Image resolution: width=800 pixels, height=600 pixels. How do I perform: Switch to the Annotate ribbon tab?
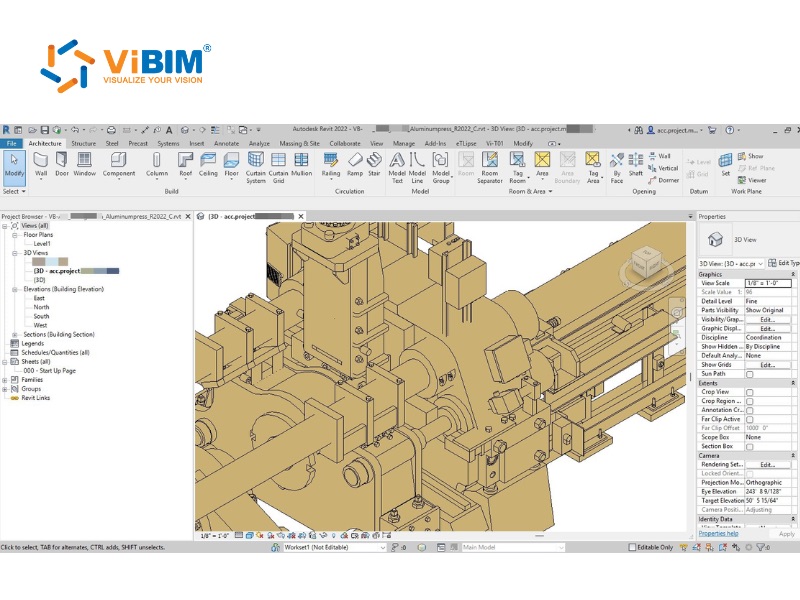click(x=227, y=143)
